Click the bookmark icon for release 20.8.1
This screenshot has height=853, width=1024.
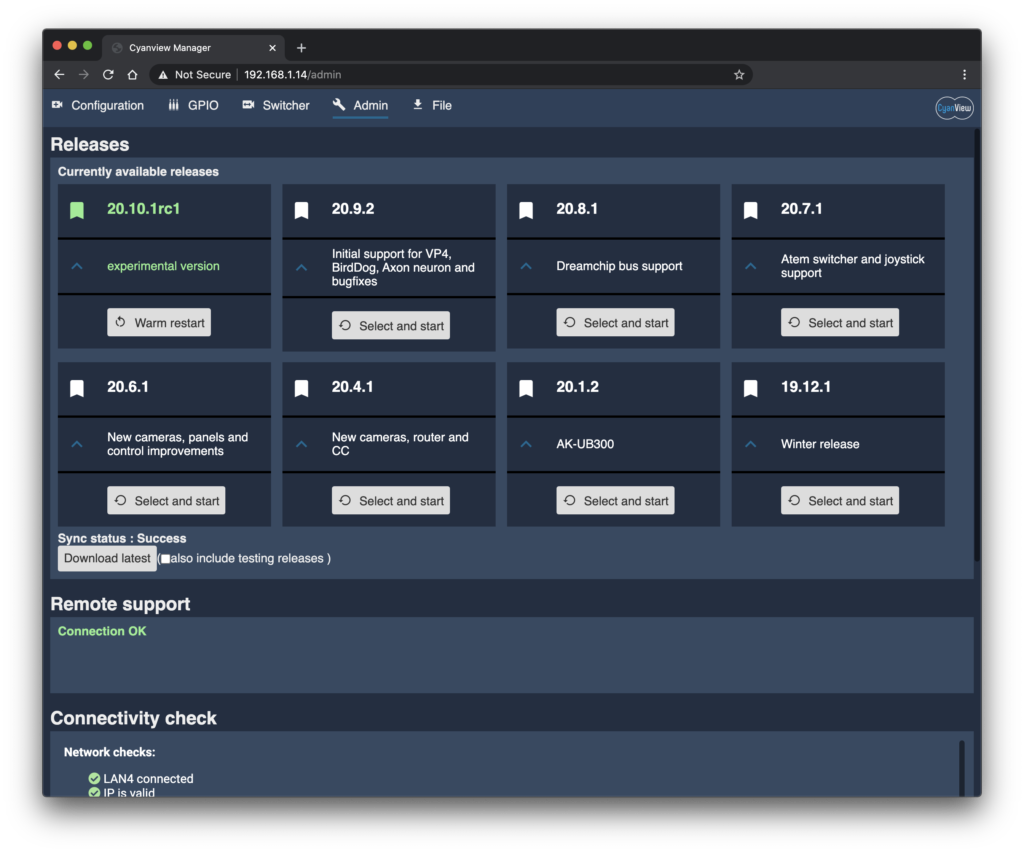pos(526,210)
